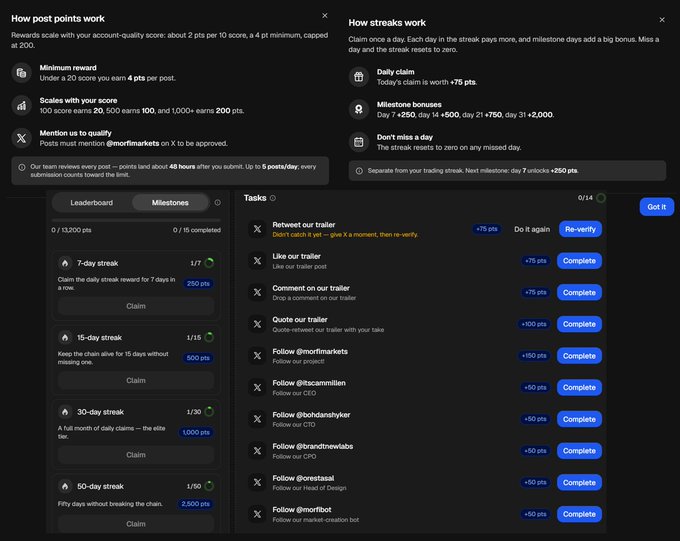
Task: Click the @morfimarkets mention in post rules
Action: point(133,143)
